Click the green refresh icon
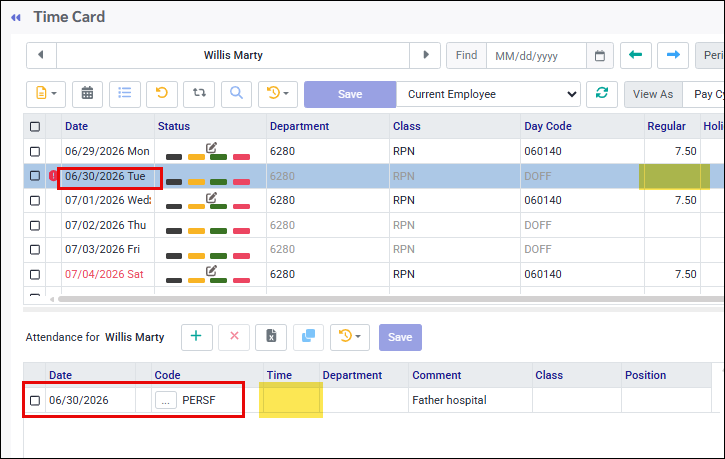 [x=602, y=94]
